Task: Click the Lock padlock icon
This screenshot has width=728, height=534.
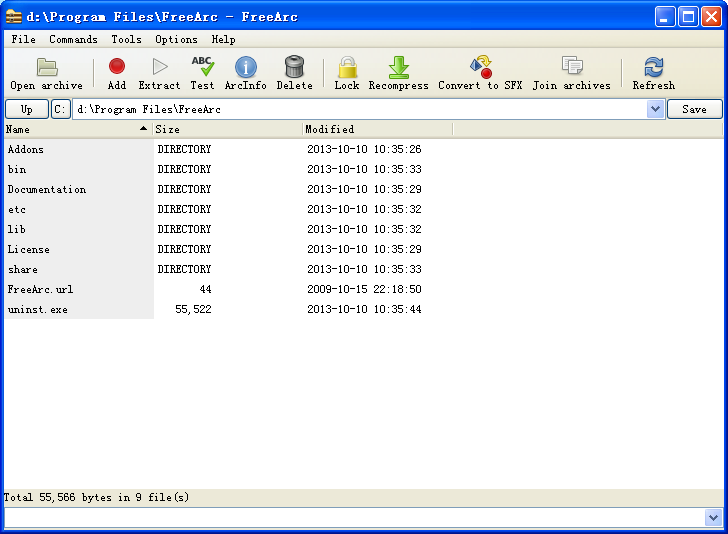Action: click(x=347, y=67)
